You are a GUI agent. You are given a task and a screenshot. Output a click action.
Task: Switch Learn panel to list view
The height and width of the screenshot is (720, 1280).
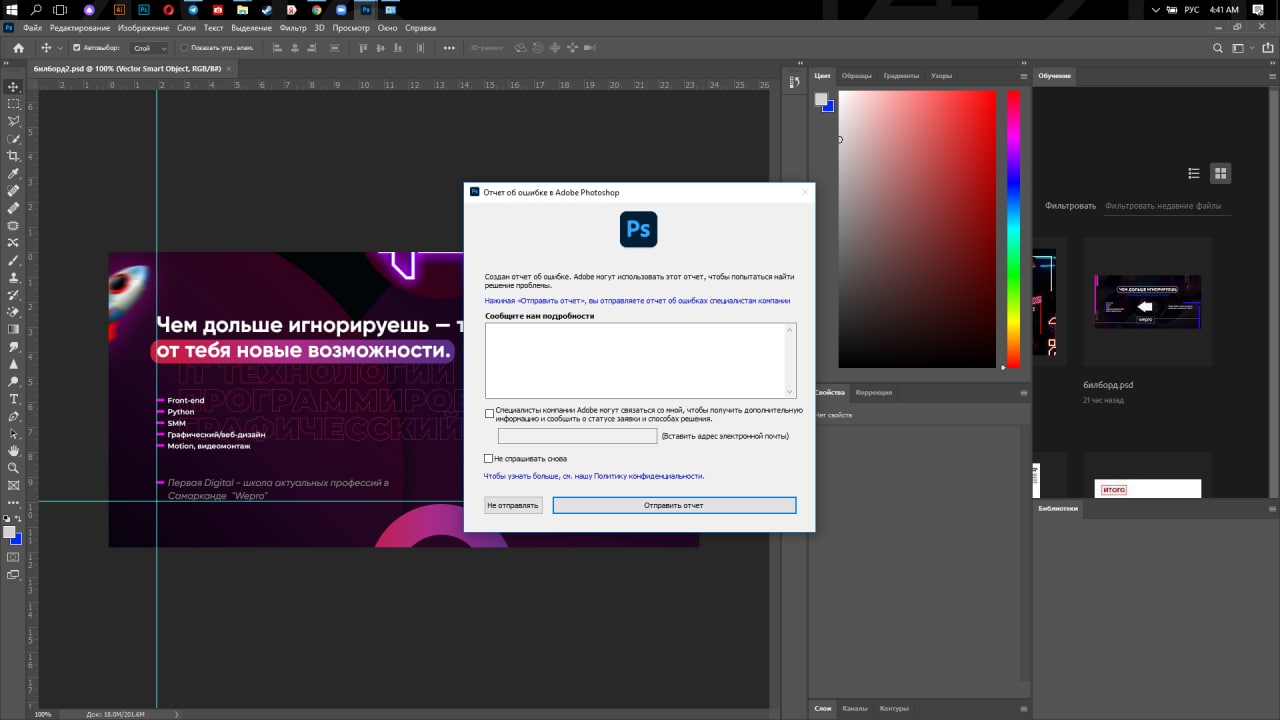coord(1193,173)
